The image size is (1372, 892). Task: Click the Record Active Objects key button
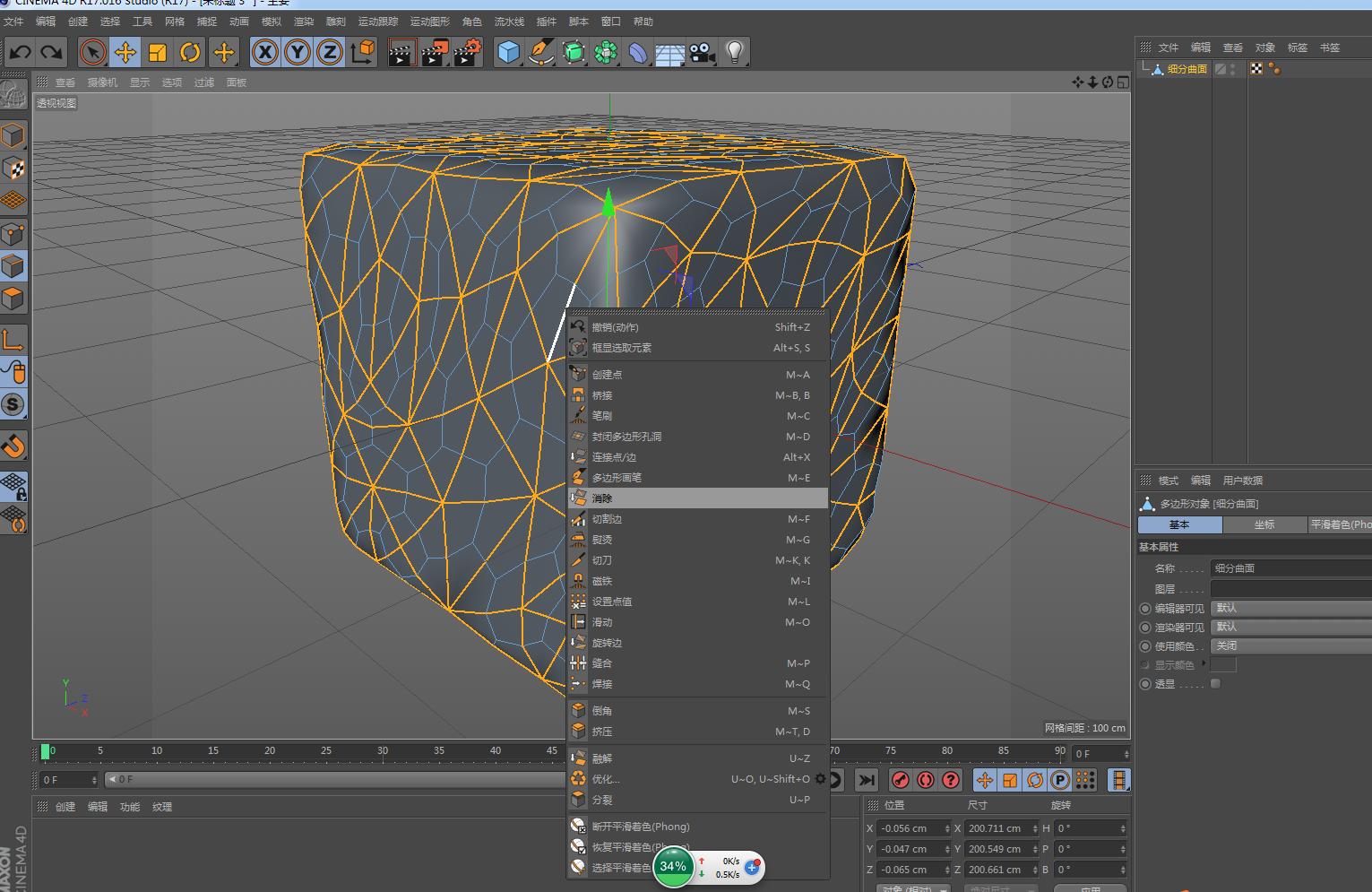tap(901, 780)
